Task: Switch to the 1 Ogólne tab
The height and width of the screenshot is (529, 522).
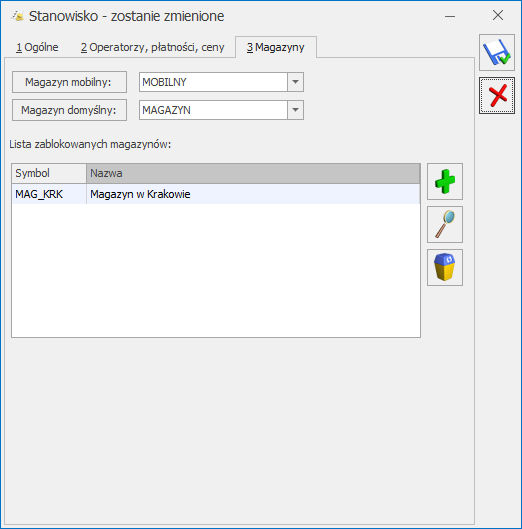Action: tap(37, 47)
